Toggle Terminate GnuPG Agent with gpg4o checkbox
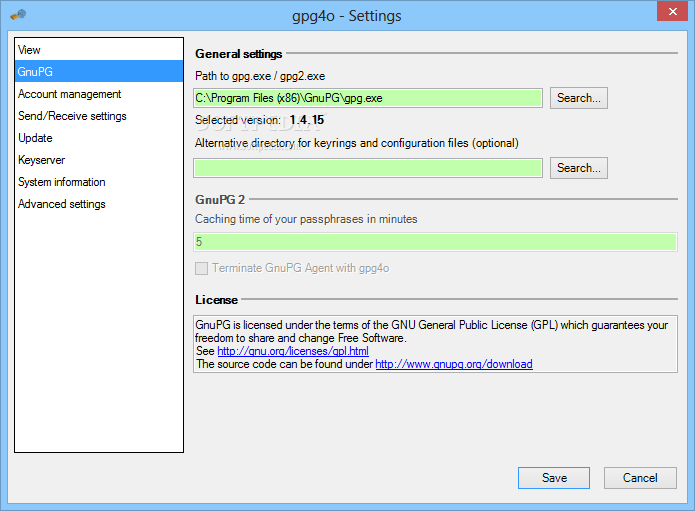The image size is (695, 511). pyautogui.click(x=202, y=268)
